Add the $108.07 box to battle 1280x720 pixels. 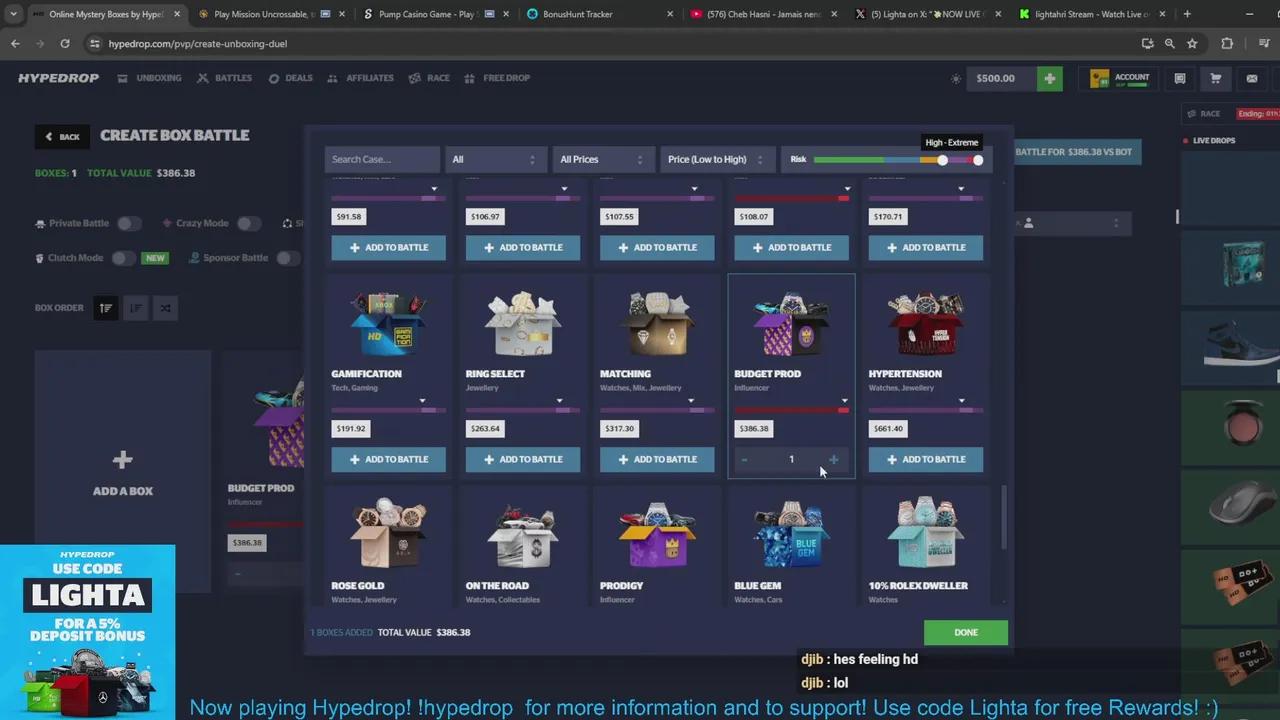791,247
